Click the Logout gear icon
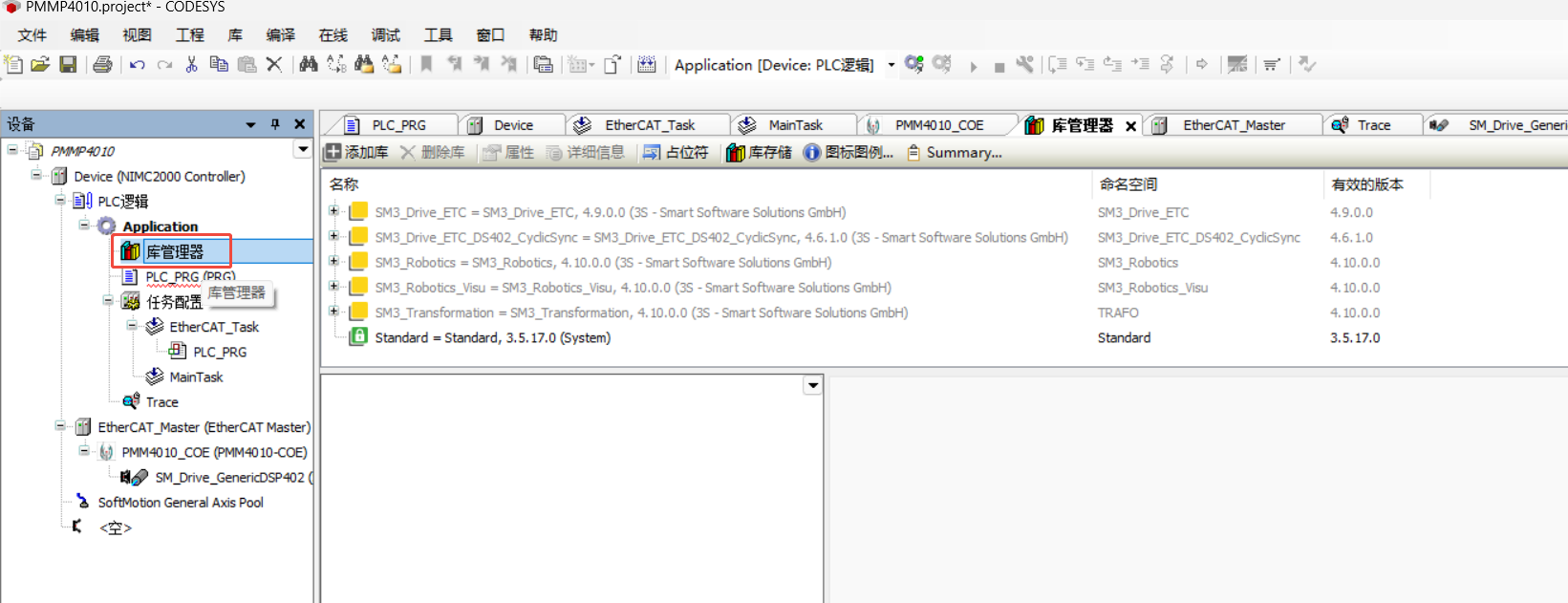1568x603 pixels. click(942, 64)
